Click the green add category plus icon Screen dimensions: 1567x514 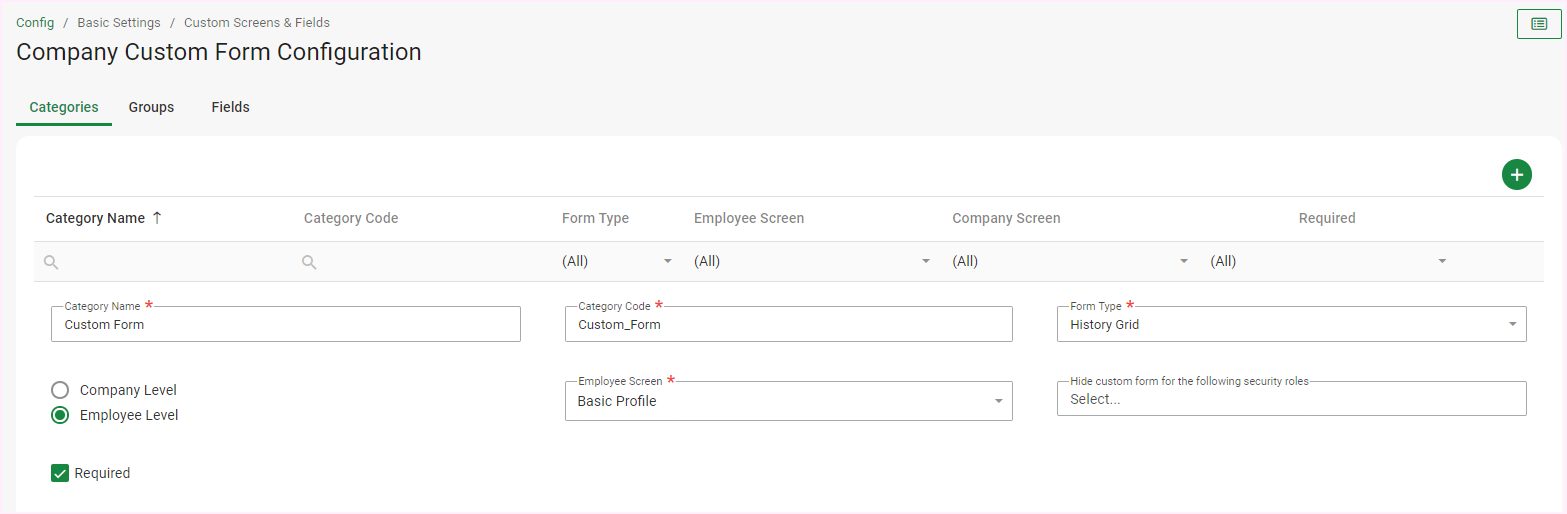coord(1516,175)
